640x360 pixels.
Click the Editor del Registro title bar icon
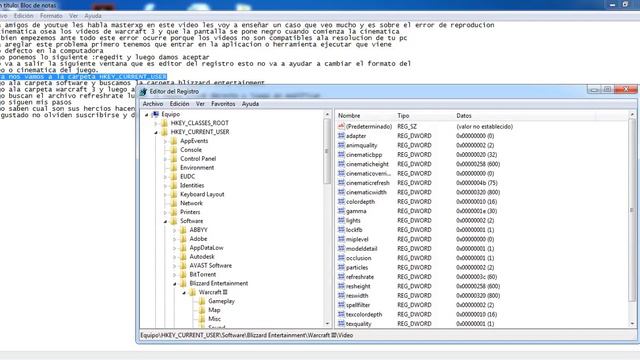[143, 92]
